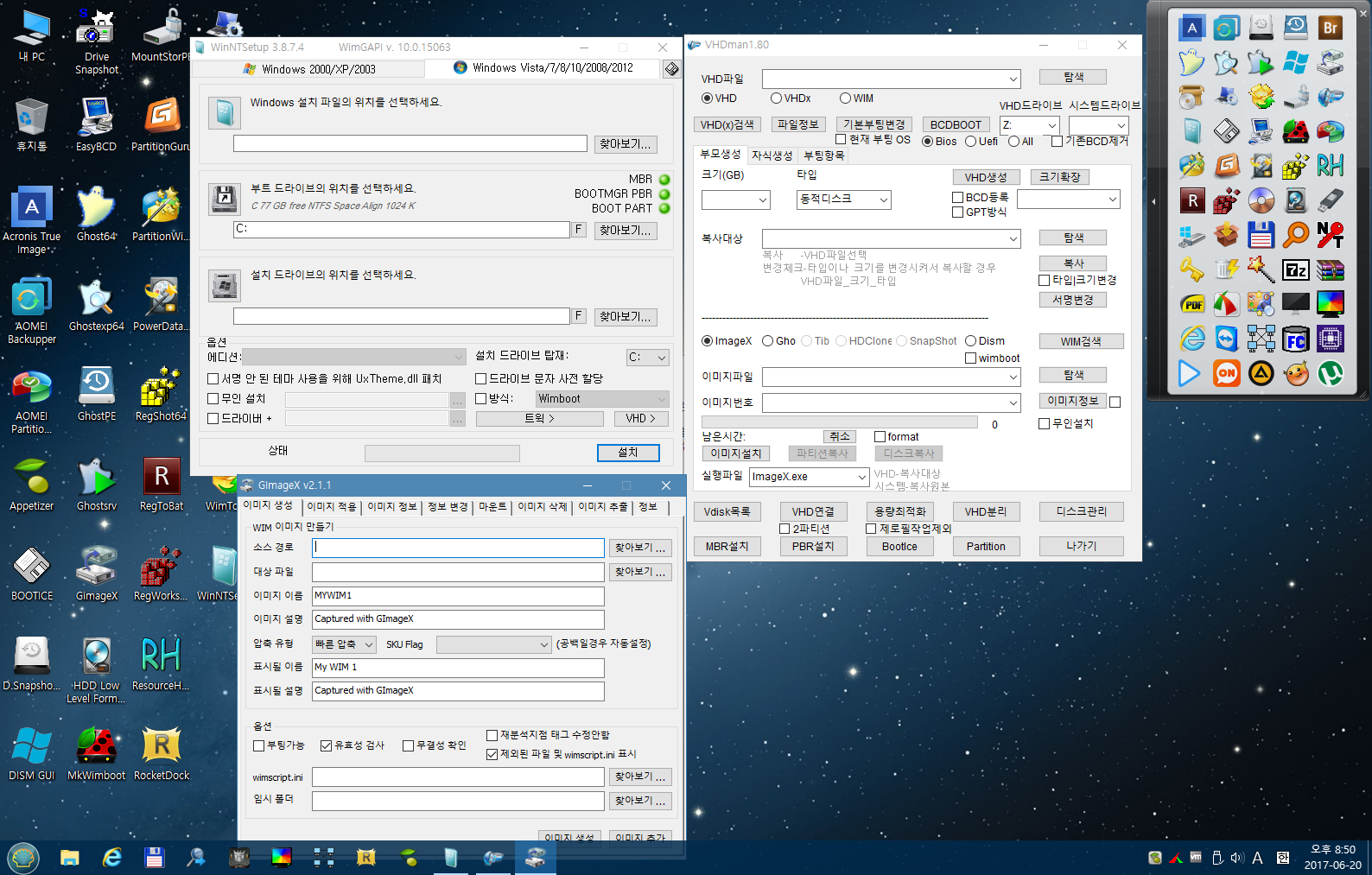This screenshot has width=1372, height=875.
Task: Open the BOOTICE desktop icon
Action: [32, 574]
